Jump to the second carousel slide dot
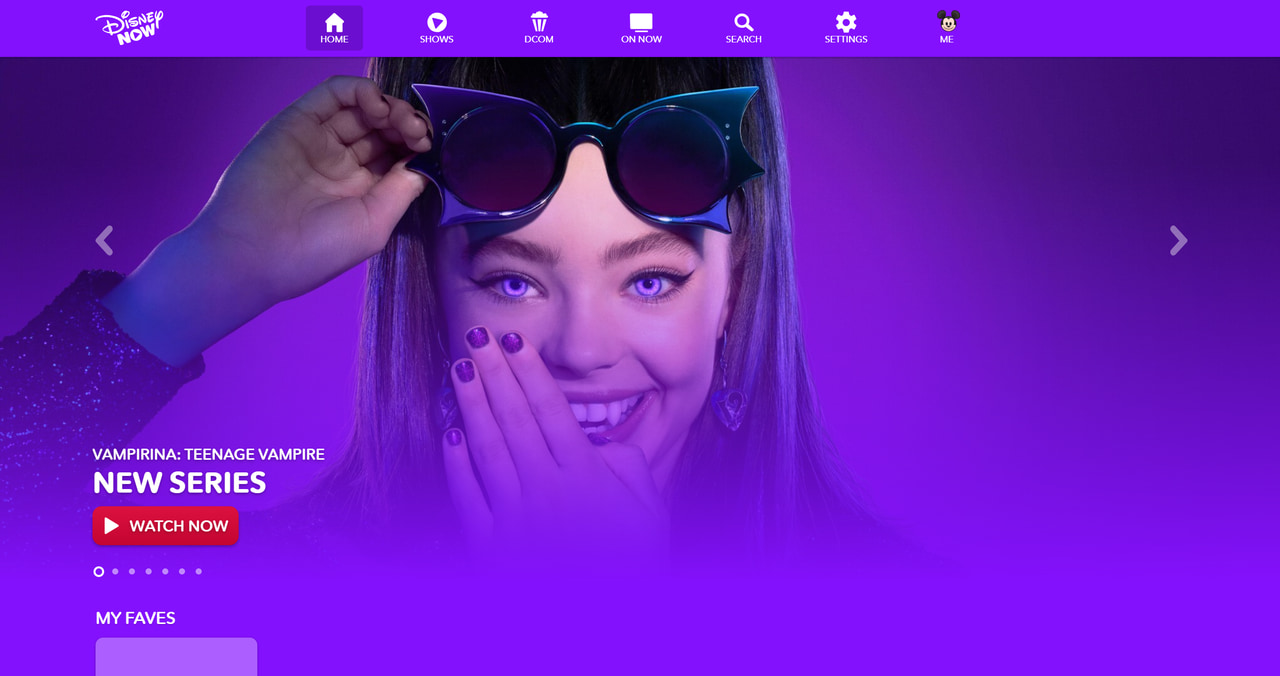 point(115,572)
